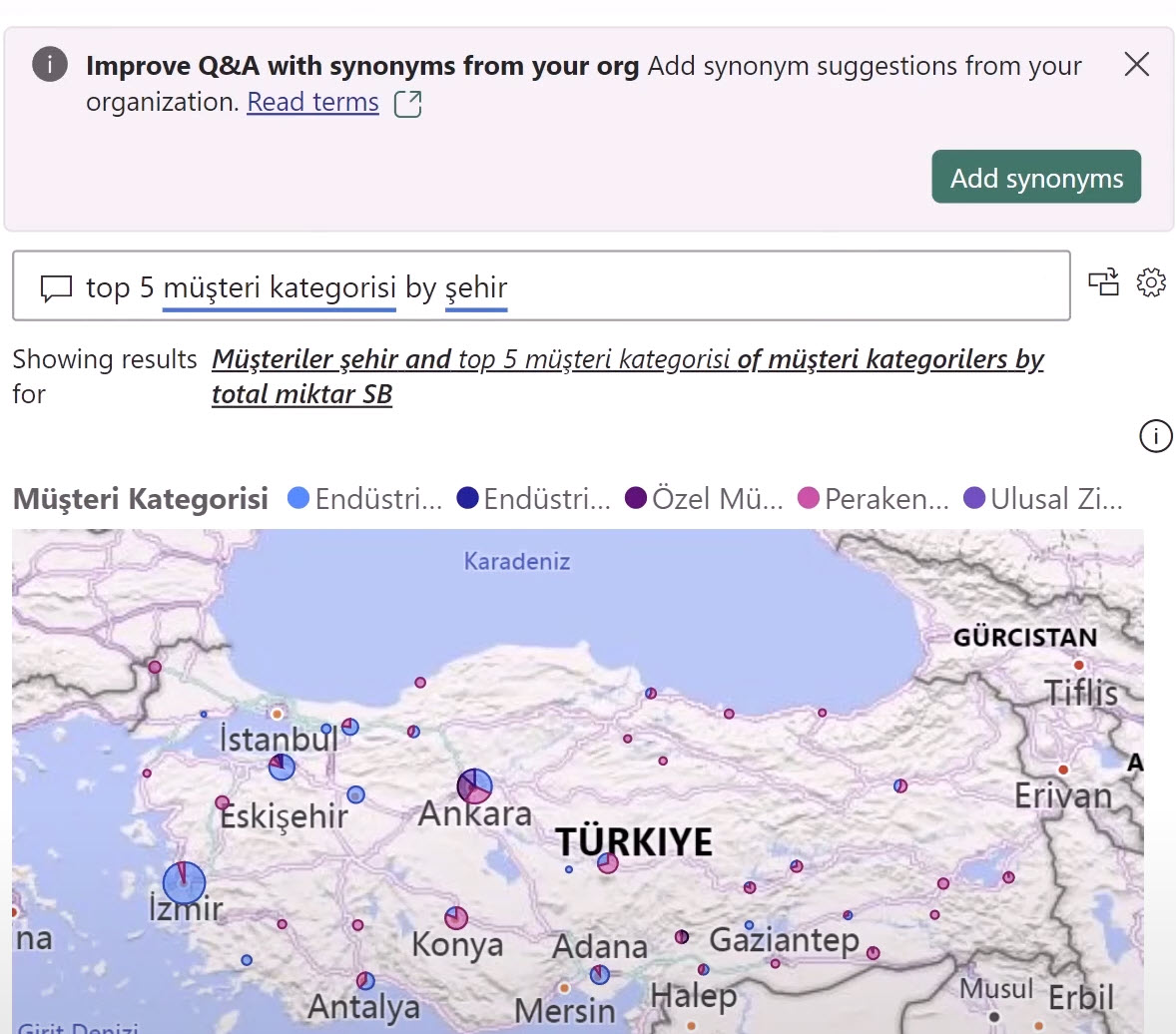The height and width of the screenshot is (1034, 1176).
Task: Click the GÜRCISTAN label on map
Action: click(1025, 638)
